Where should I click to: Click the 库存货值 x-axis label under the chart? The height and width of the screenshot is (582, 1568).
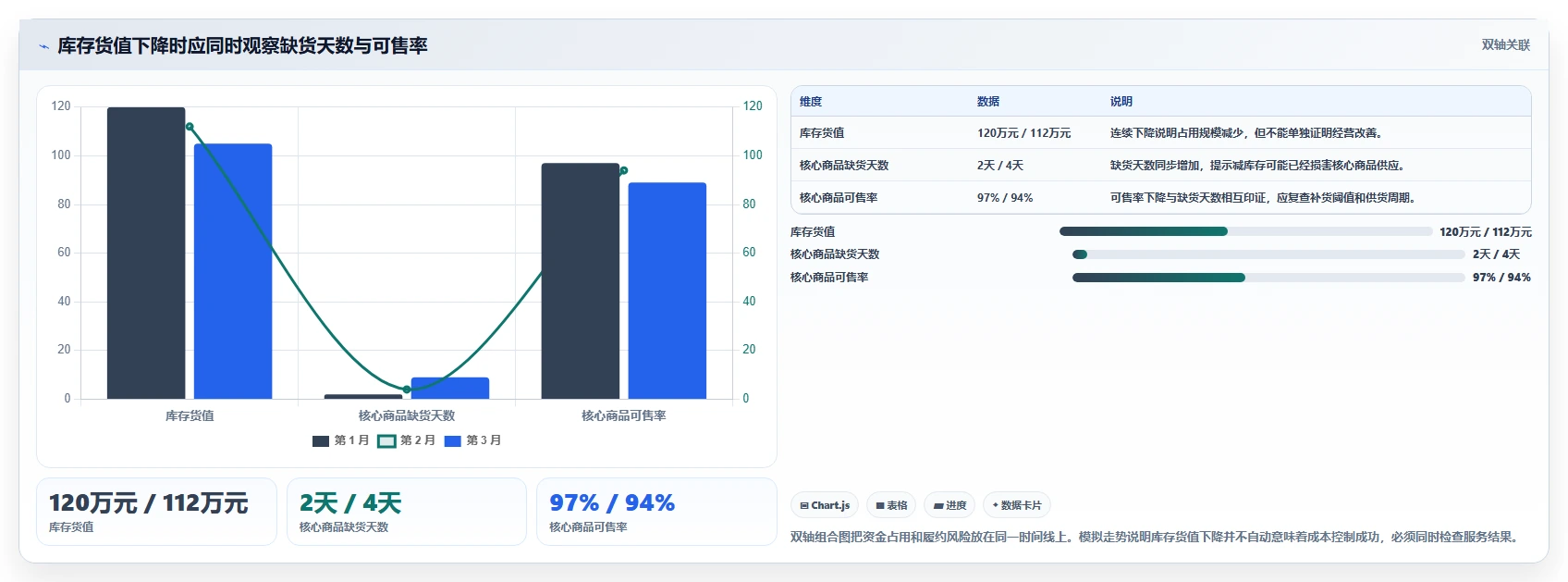pyautogui.click(x=190, y=416)
